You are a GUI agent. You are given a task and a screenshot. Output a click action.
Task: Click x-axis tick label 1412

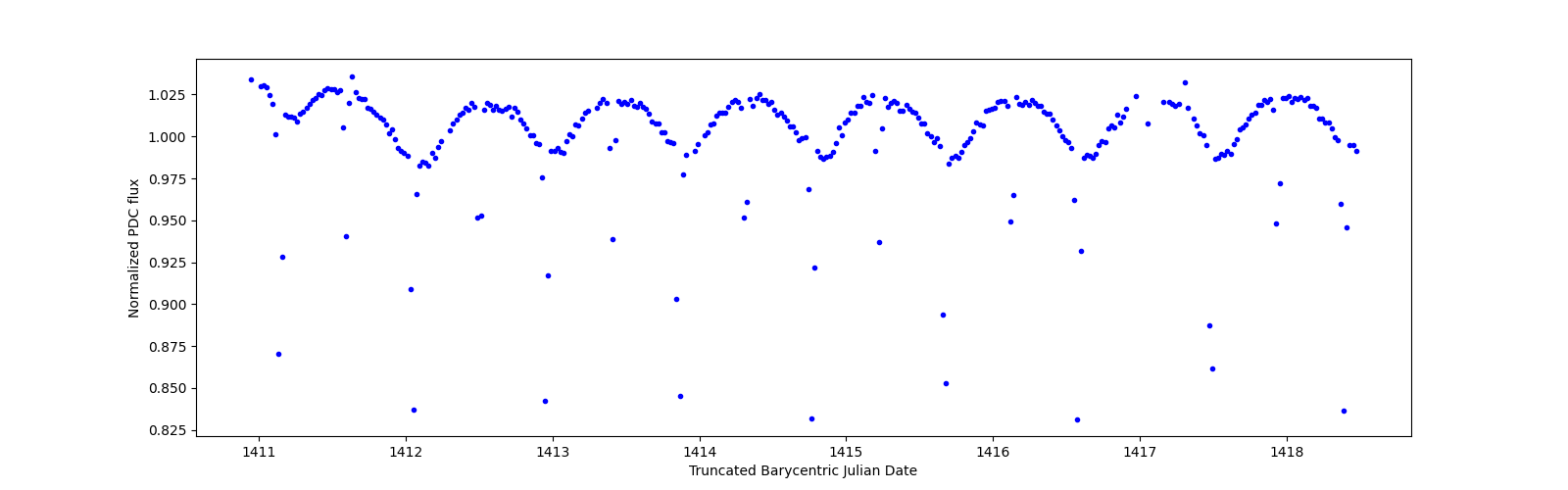click(x=406, y=452)
